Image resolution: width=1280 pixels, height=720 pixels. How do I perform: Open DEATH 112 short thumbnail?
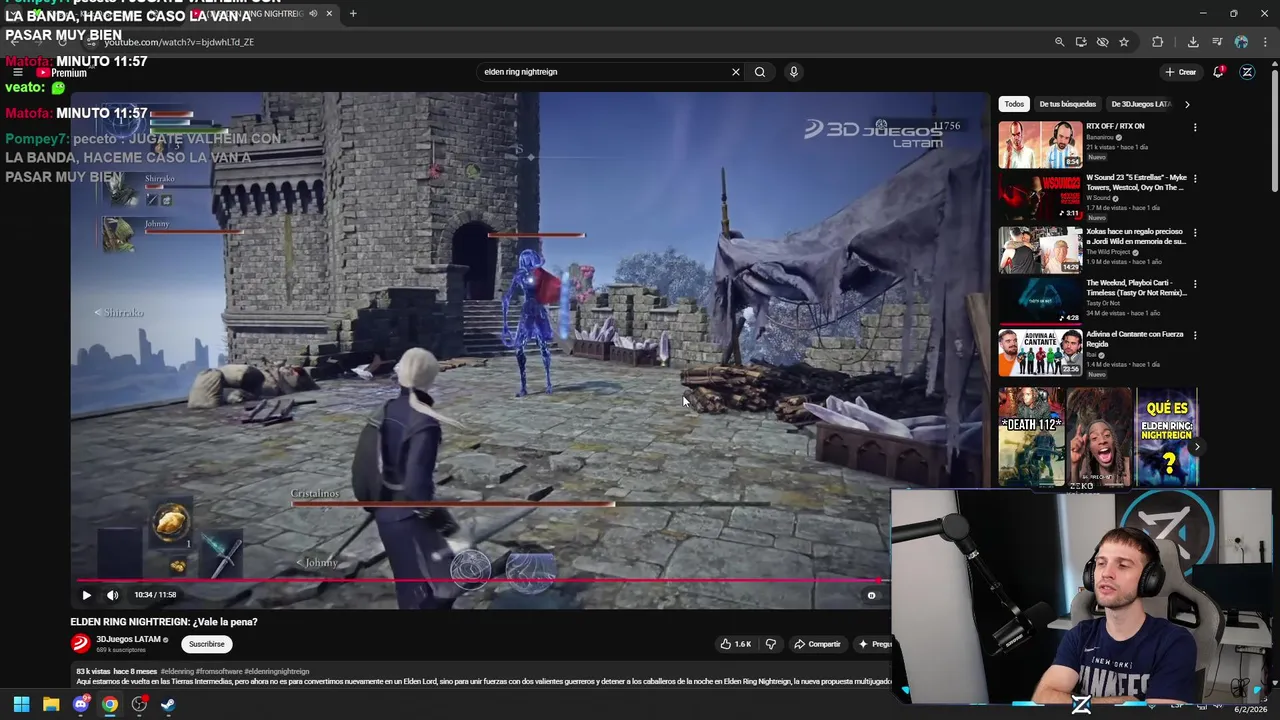click(1031, 437)
